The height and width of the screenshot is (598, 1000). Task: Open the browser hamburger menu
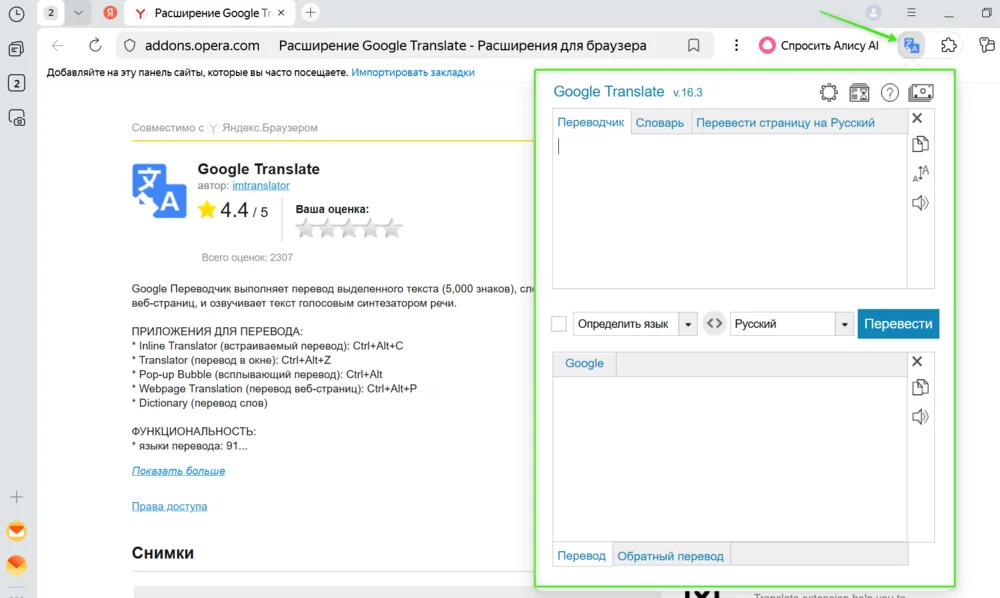pyautogui.click(x=911, y=13)
